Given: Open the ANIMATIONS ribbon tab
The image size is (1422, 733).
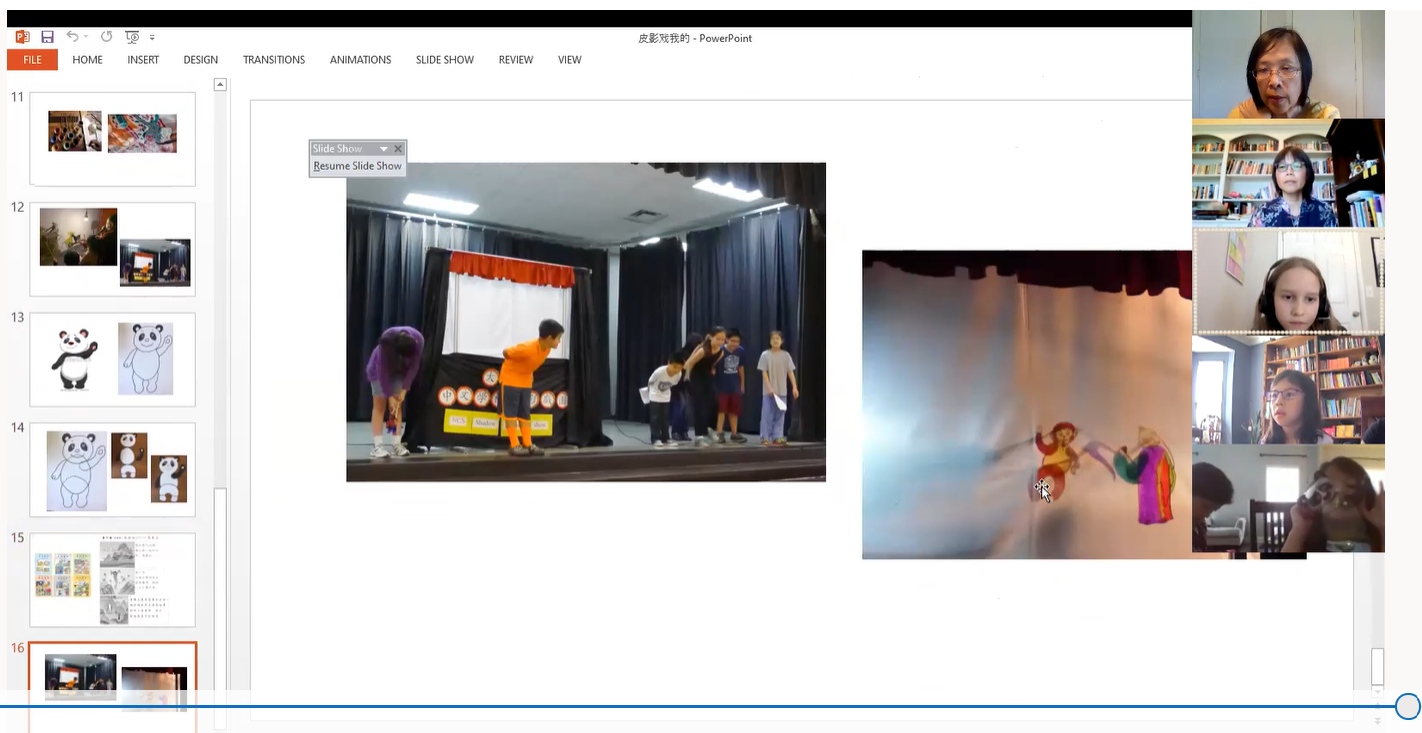Looking at the screenshot, I should pos(360,60).
